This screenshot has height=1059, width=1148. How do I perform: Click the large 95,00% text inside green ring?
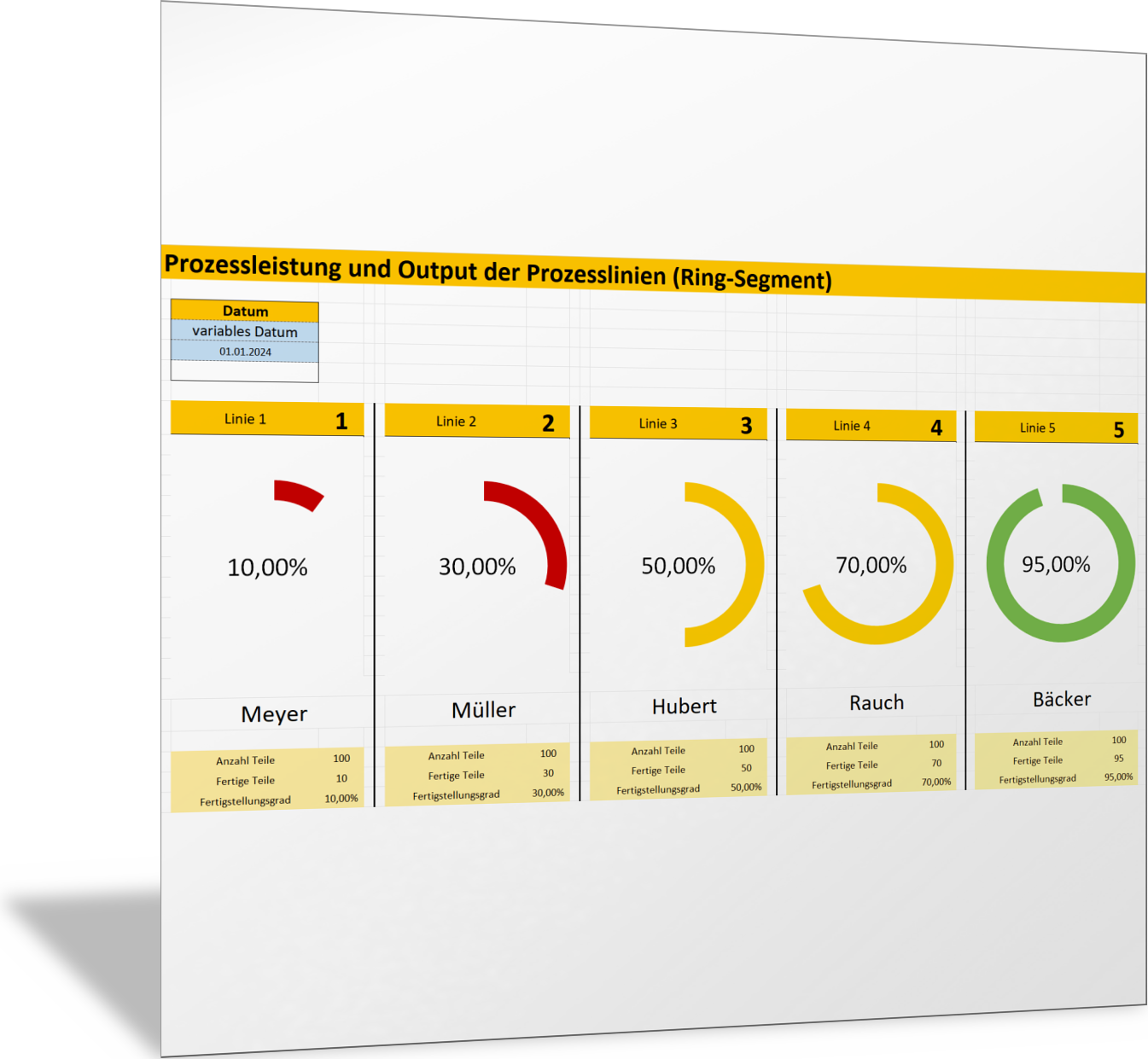[x=1056, y=565]
